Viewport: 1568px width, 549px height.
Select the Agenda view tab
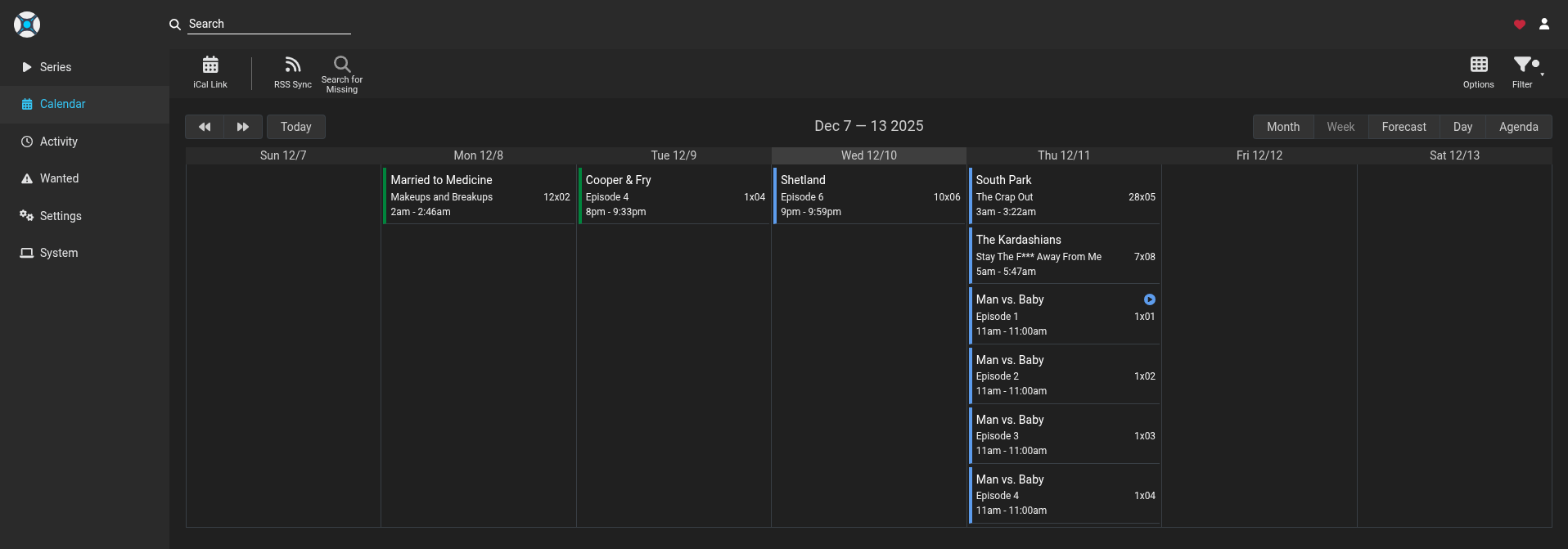1518,127
